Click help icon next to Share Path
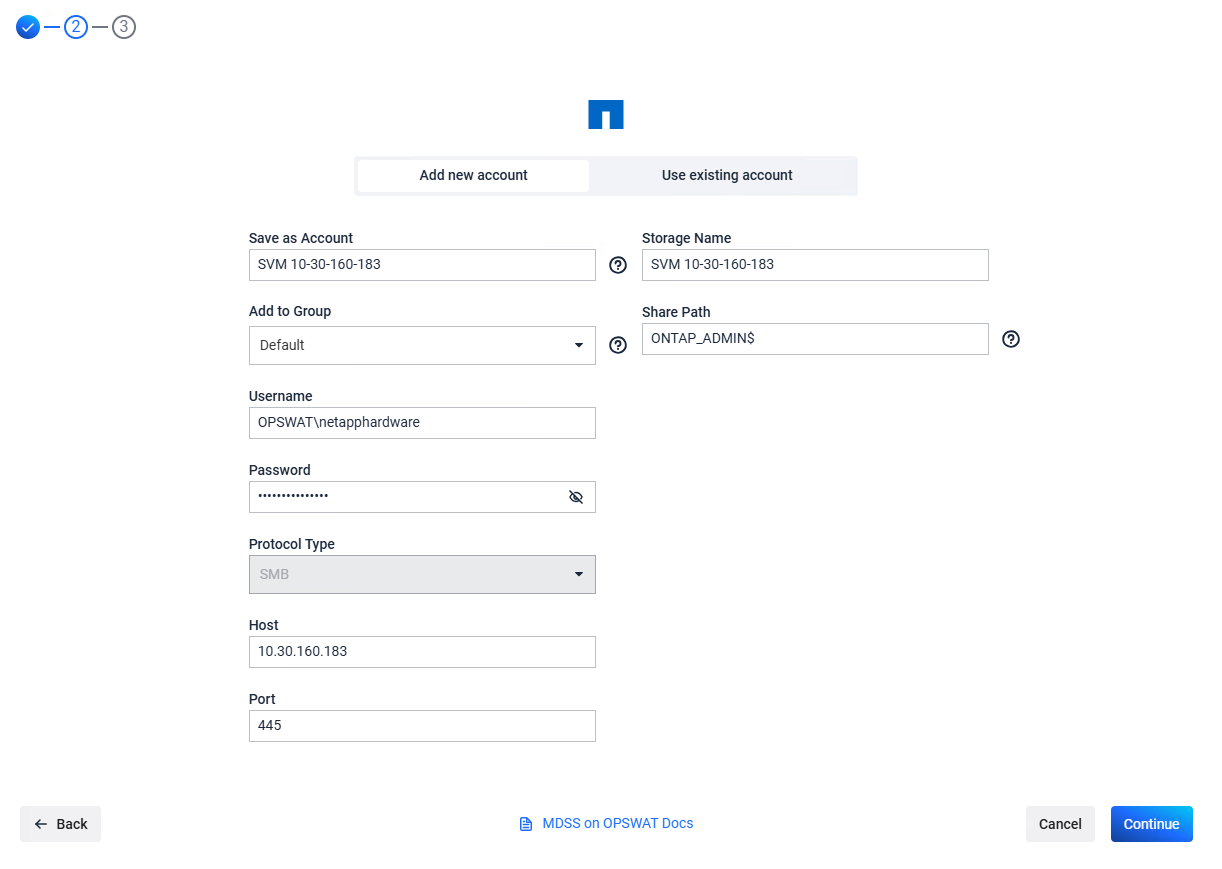The height and width of the screenshot is (869, 1222). point(1011,339)
